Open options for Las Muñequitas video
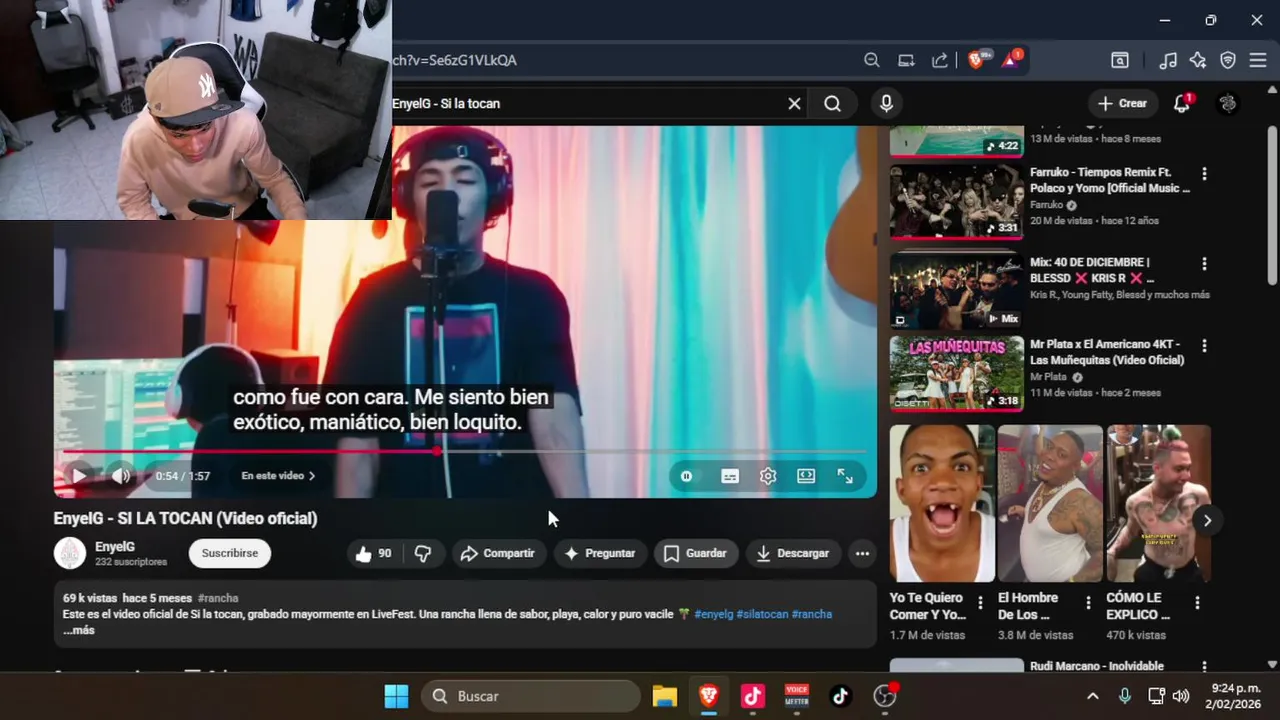This screenshot has height=720, width=1280. tap(1204, 346)
